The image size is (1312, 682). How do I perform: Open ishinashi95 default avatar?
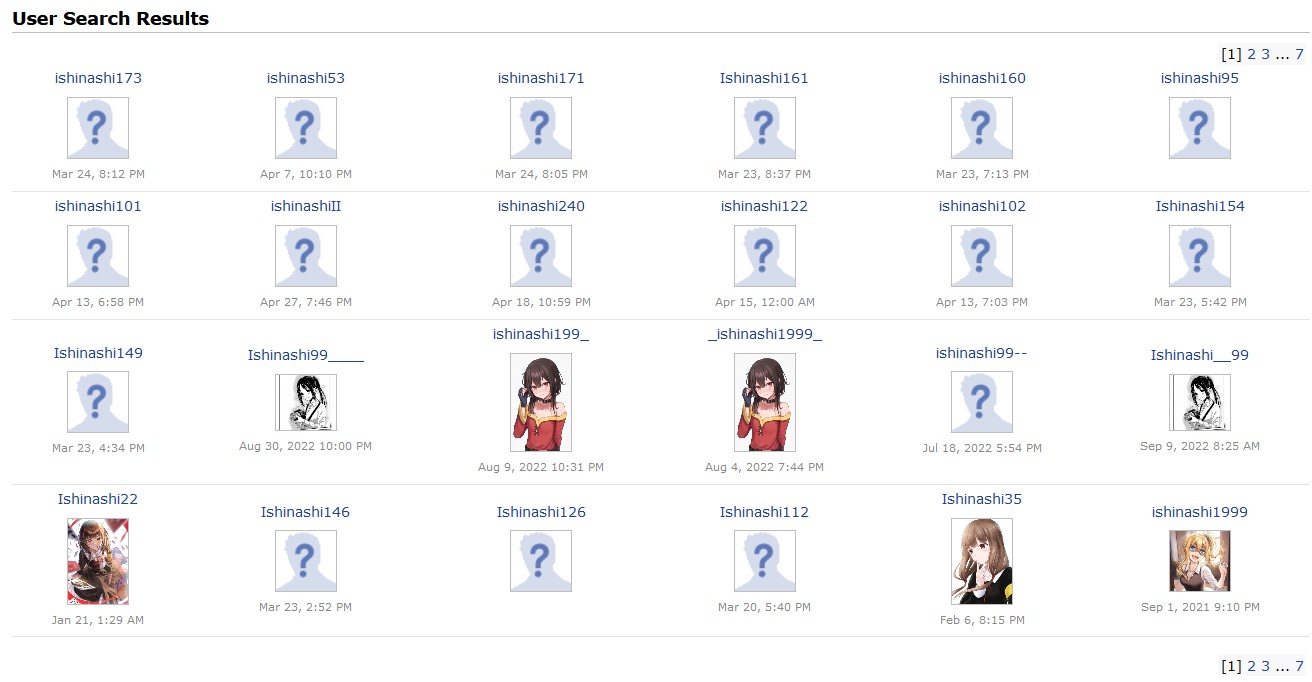[x=1200, y=128]
